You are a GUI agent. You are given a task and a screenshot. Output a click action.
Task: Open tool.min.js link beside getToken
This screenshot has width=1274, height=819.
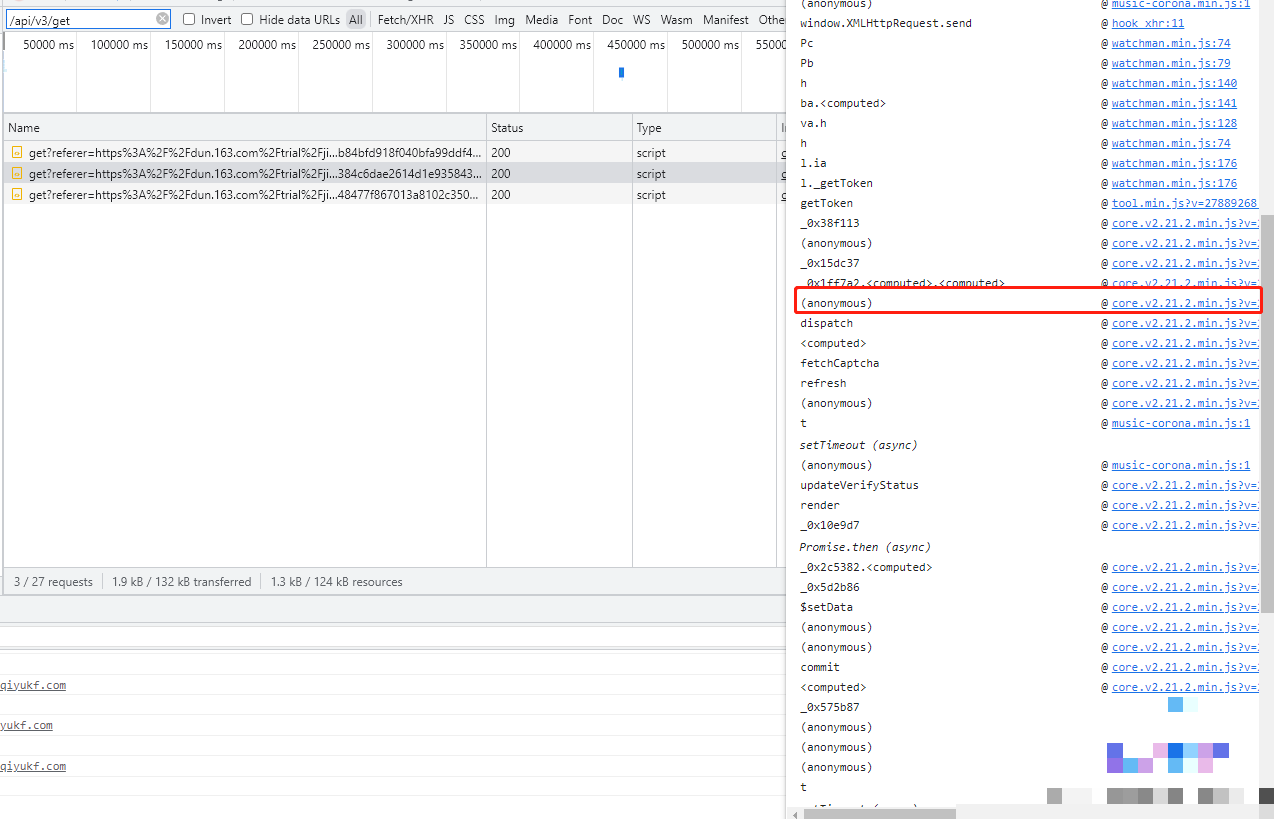pyautogui.click(x=1184, y=203)
